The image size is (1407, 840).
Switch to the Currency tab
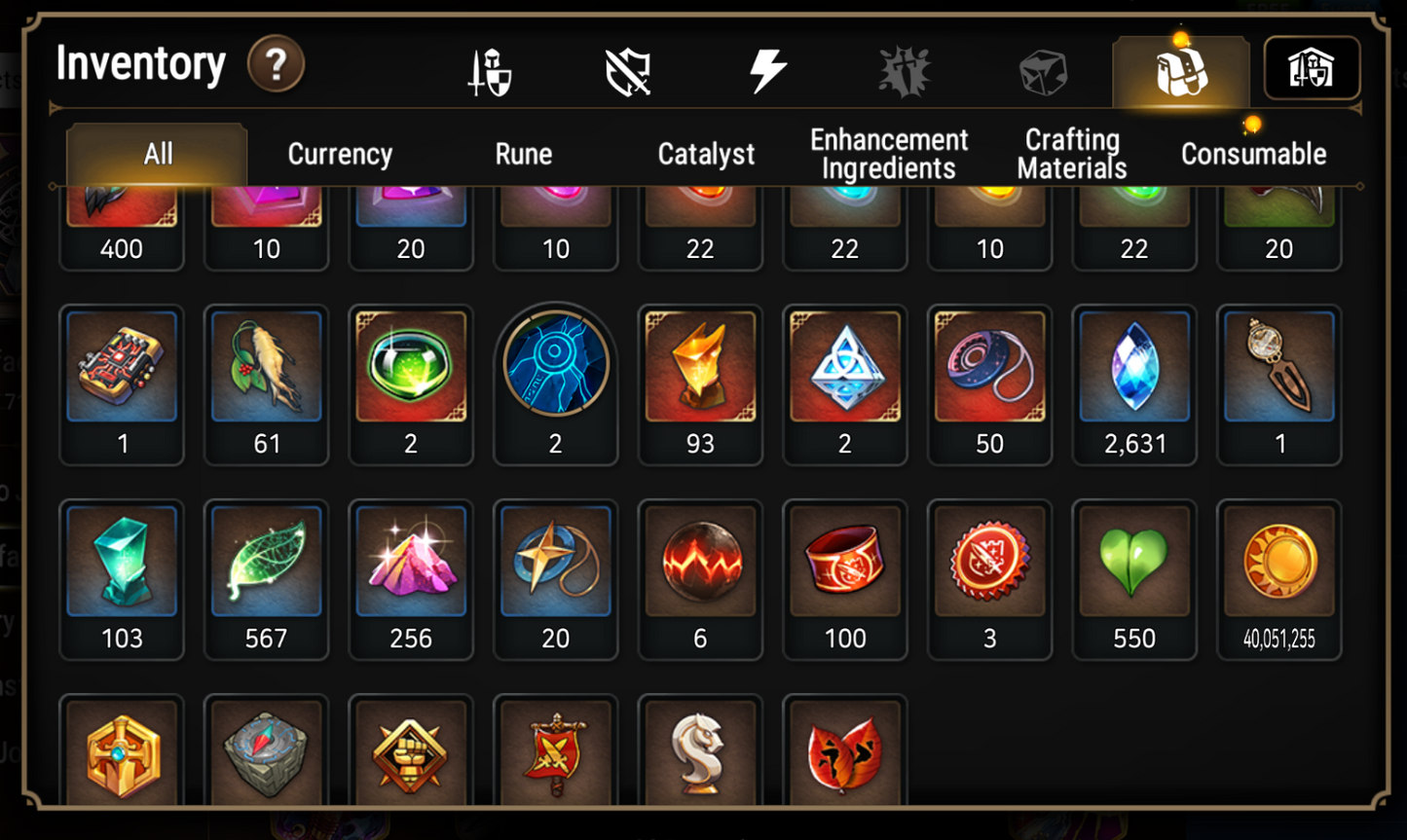coord(340,154)
